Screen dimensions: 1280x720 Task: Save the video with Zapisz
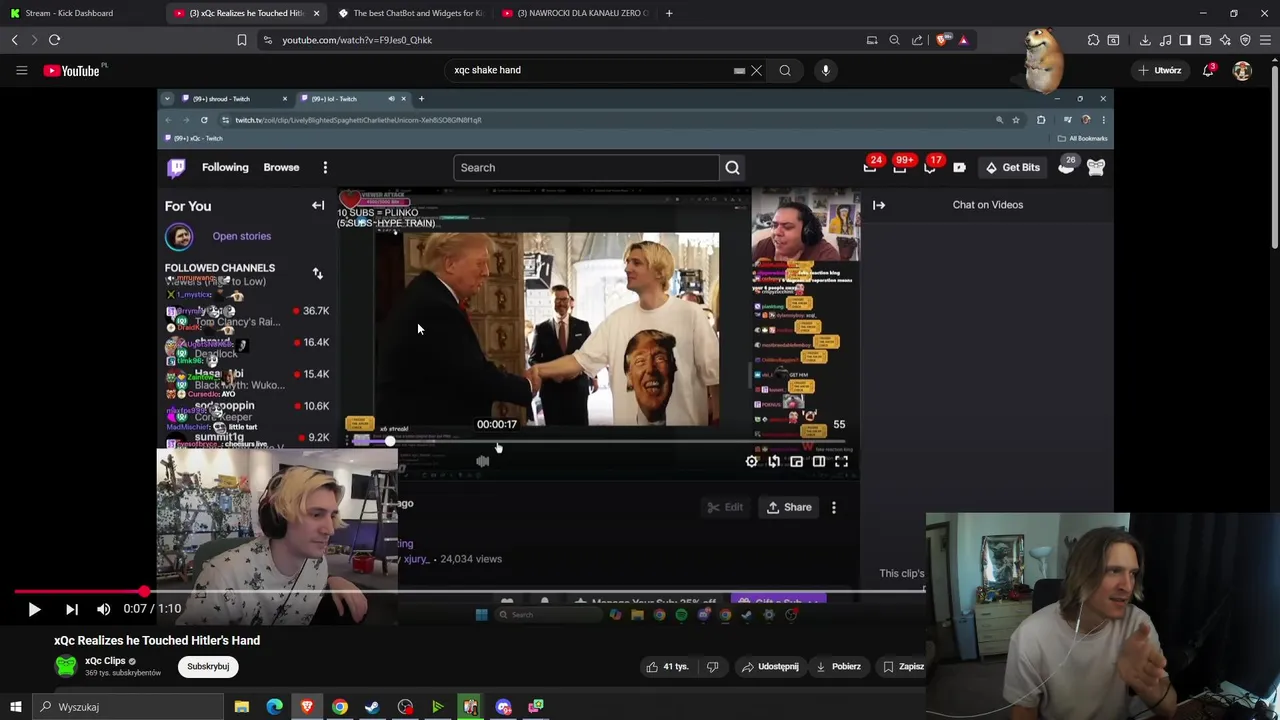903,667
